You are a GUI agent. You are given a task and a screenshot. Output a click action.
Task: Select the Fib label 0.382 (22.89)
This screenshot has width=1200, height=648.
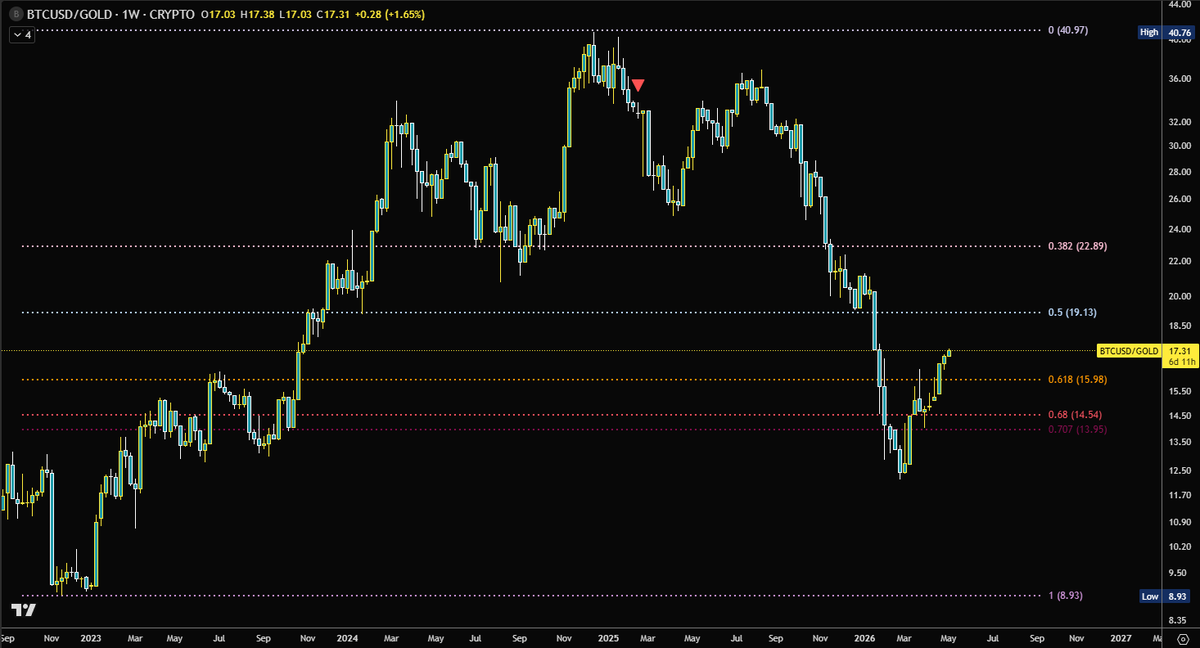(1079, 246)
